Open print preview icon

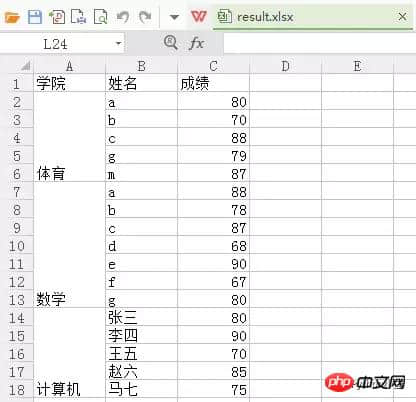tap(101, 17)
